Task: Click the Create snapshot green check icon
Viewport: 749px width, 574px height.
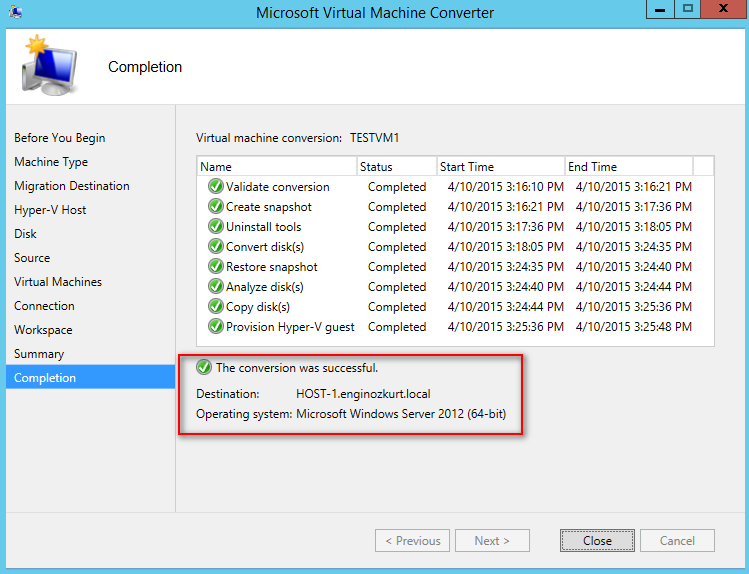Action: (x=215, y=206)
